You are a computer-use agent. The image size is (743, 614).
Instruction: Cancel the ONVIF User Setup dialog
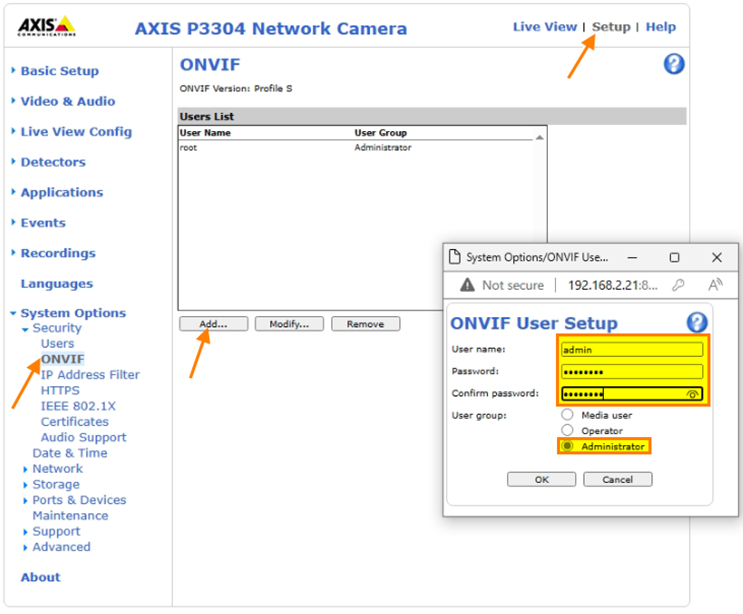(617, 479)
